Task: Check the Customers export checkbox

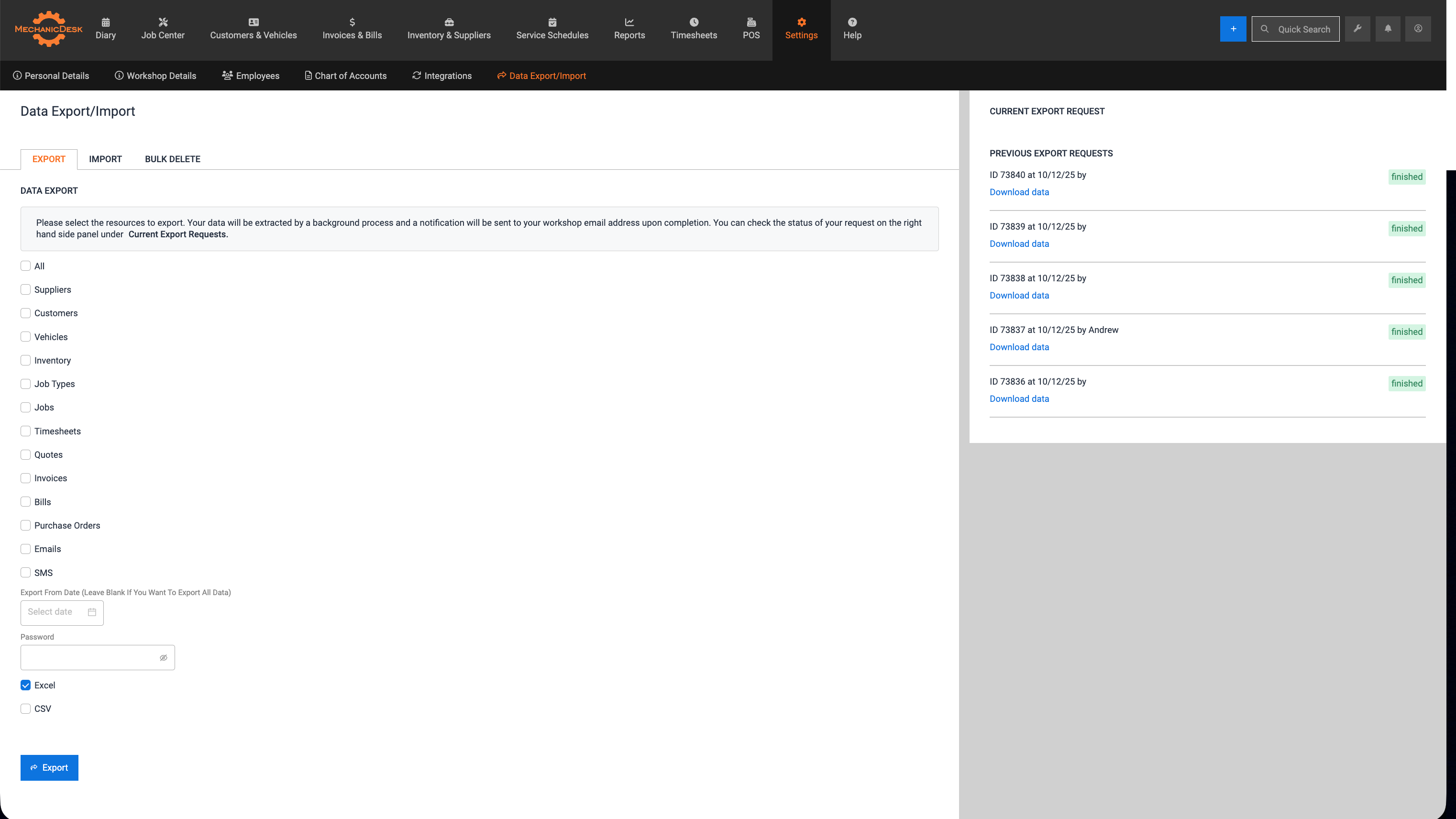Action: point(25,313)
